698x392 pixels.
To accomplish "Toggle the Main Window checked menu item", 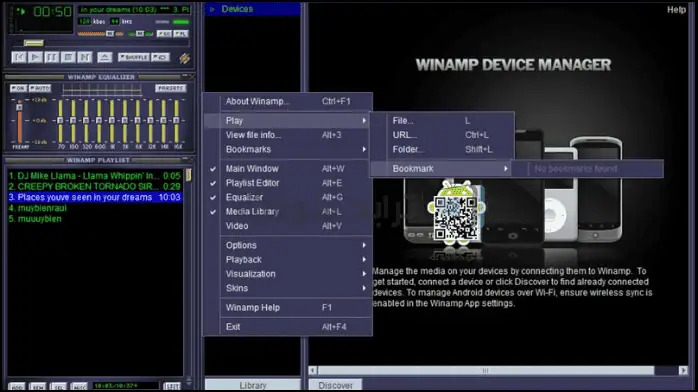I will (x=288, y=169).
